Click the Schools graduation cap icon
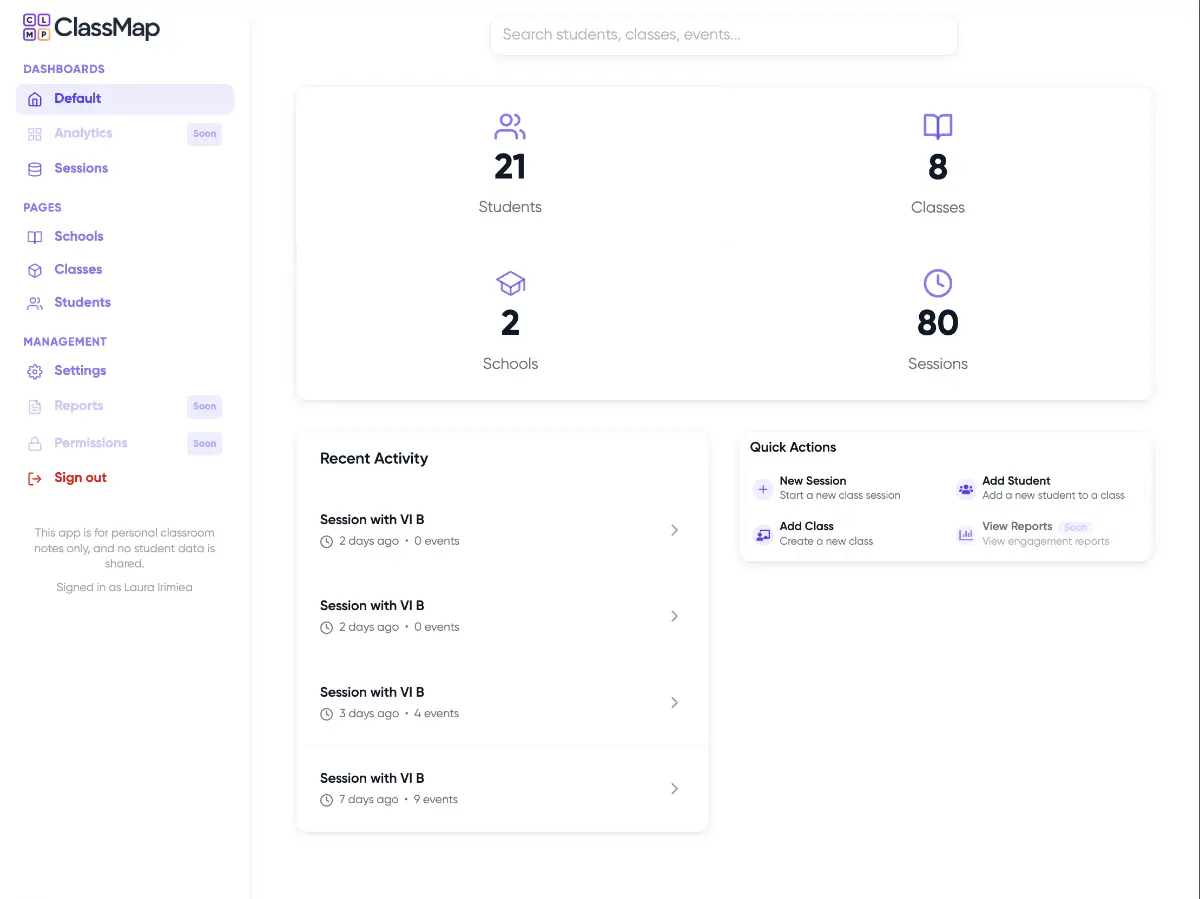1200x899 pixels. [510, 284]
